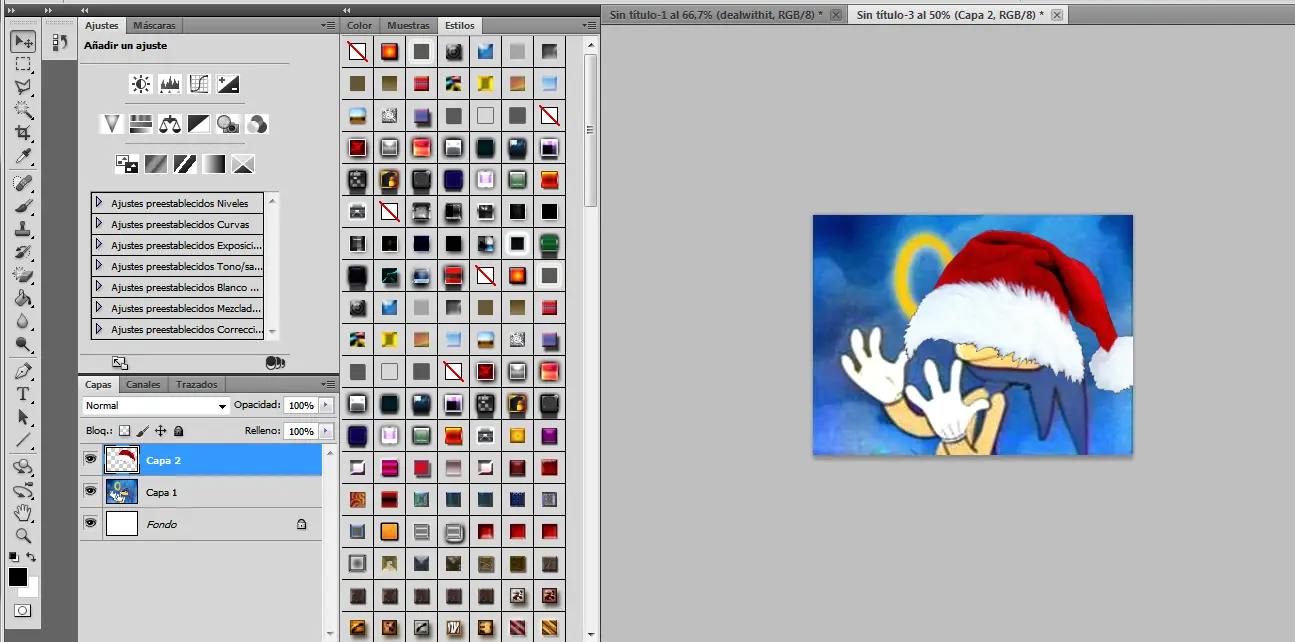Image resolution: width=1295 pixels, height=642 pixels.
Task: Toggle visibility of Capa 1 layer
Action: pos(91,492)
